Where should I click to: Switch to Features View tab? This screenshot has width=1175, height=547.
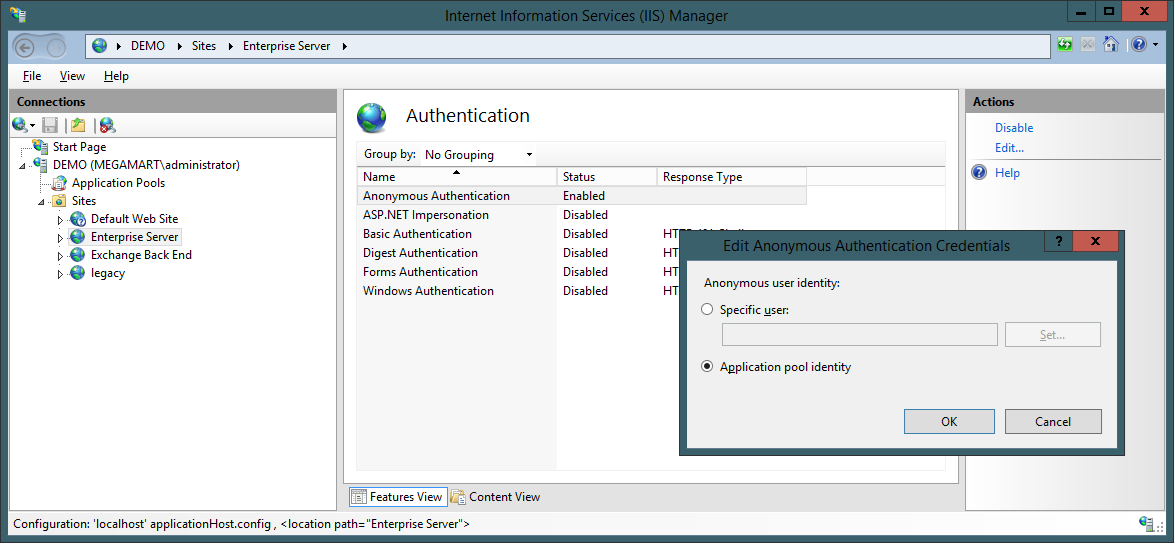398,497
